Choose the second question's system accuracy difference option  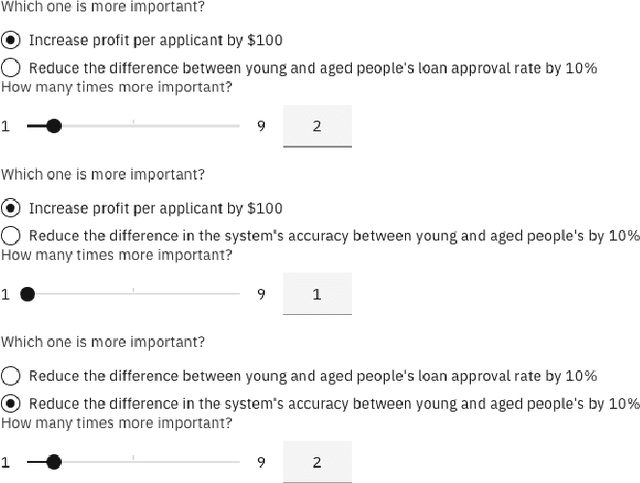point(11,236)
